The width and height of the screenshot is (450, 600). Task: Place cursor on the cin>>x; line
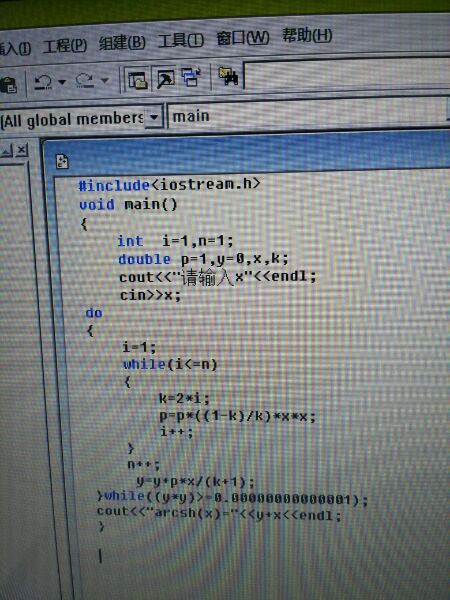tap(150, 295)
